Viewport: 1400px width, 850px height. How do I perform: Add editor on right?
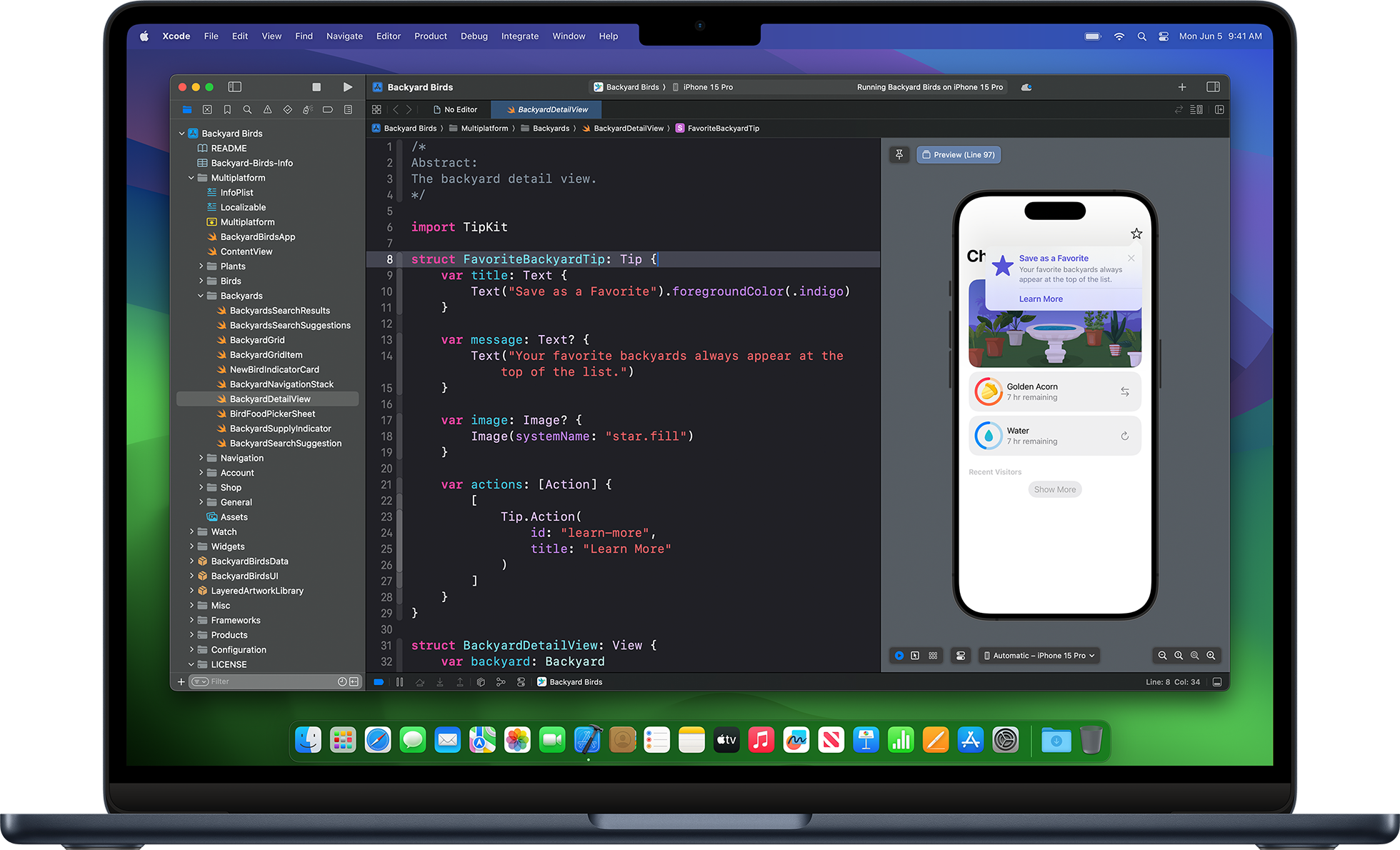(x=1219, y=110)
